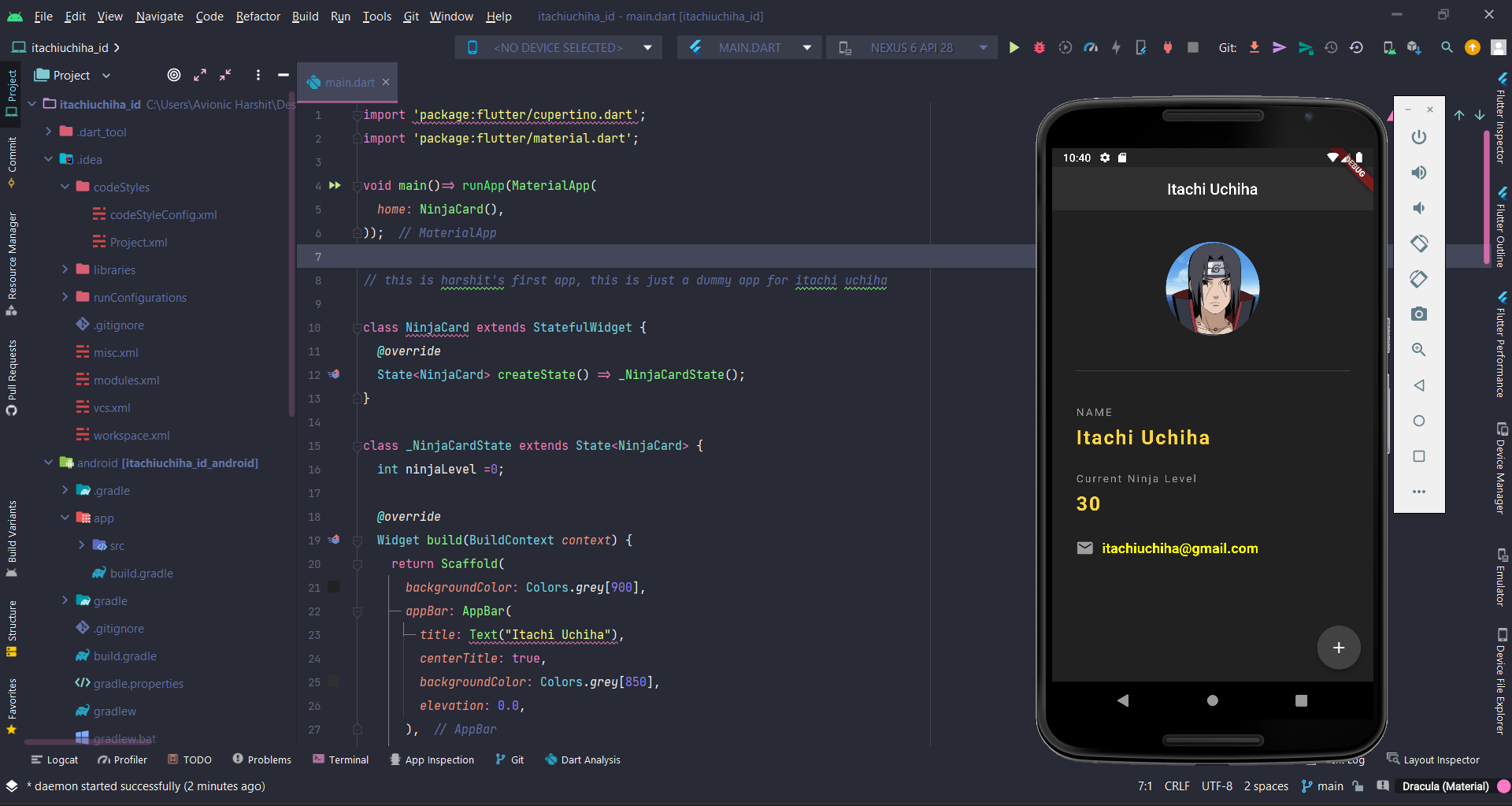Image resolution: width=1512 pixels, height=806 pixels.
Task: Expand the src folder under app
Action: 82,545
